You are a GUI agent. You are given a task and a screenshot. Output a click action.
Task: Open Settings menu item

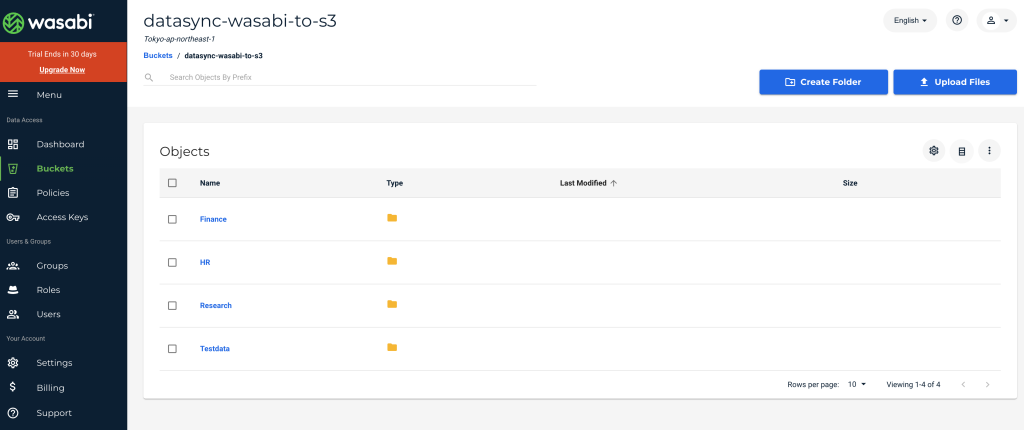pos(54,363)
